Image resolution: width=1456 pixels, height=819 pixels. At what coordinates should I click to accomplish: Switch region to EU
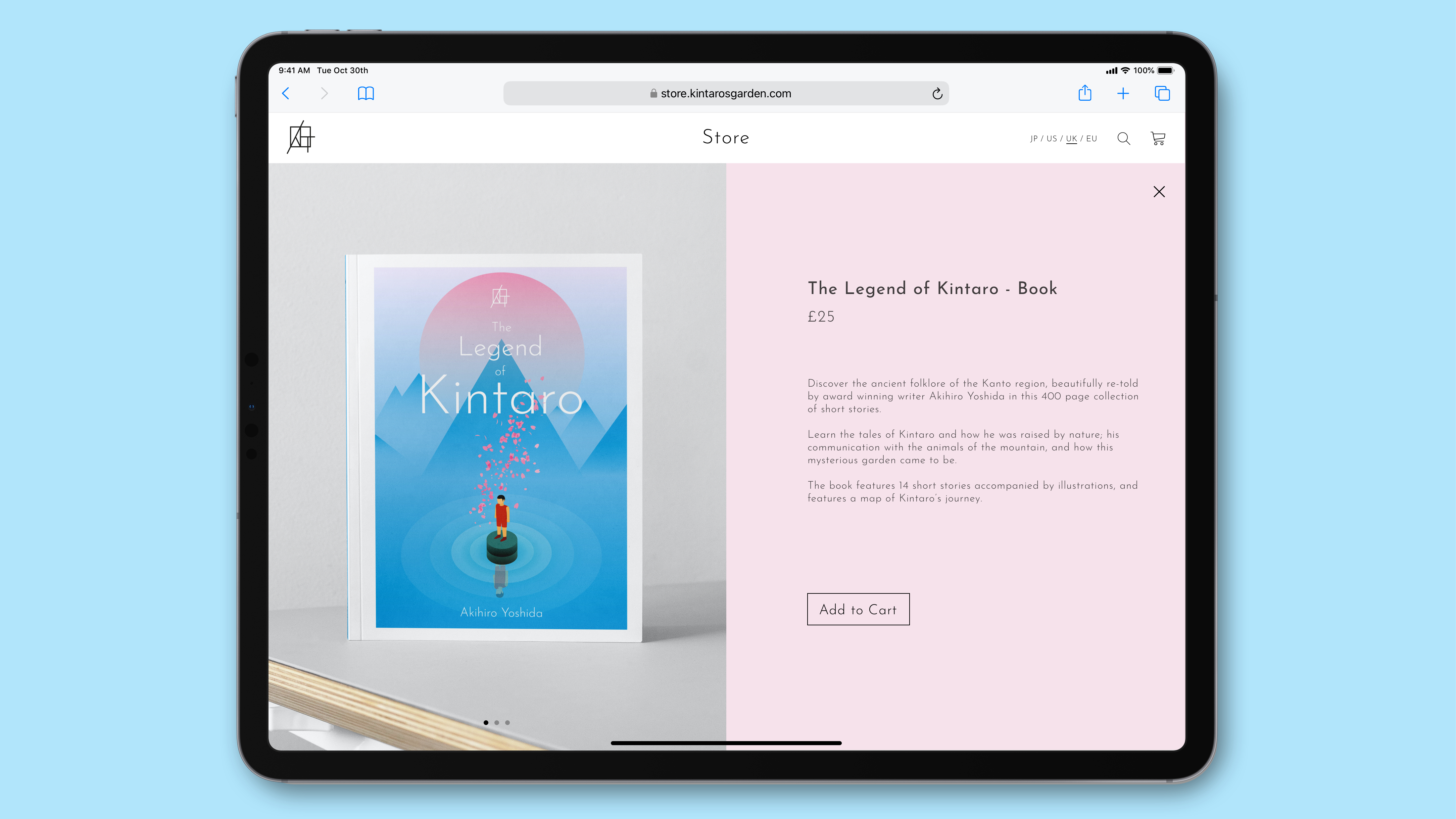[x=1091, y=139]
